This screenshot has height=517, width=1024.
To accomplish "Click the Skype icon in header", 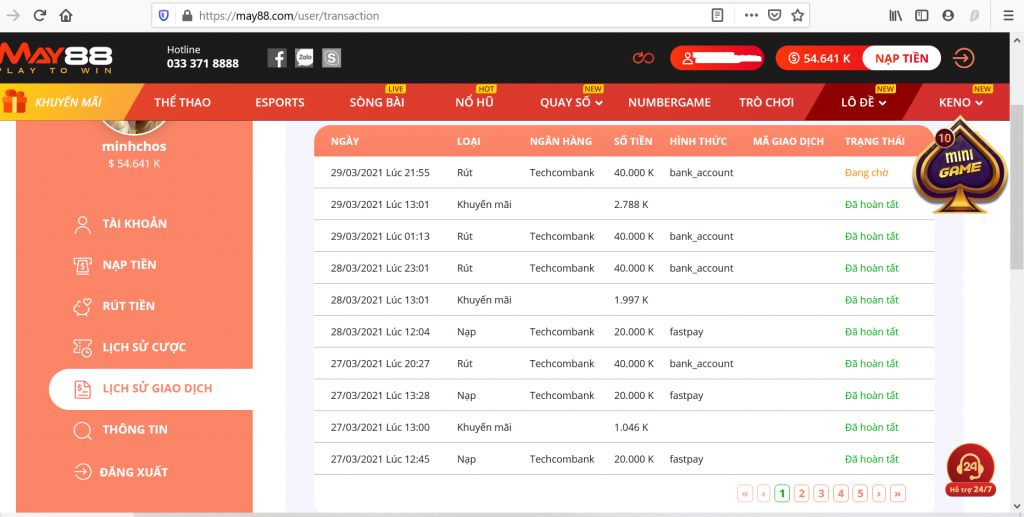I will 332,58.
